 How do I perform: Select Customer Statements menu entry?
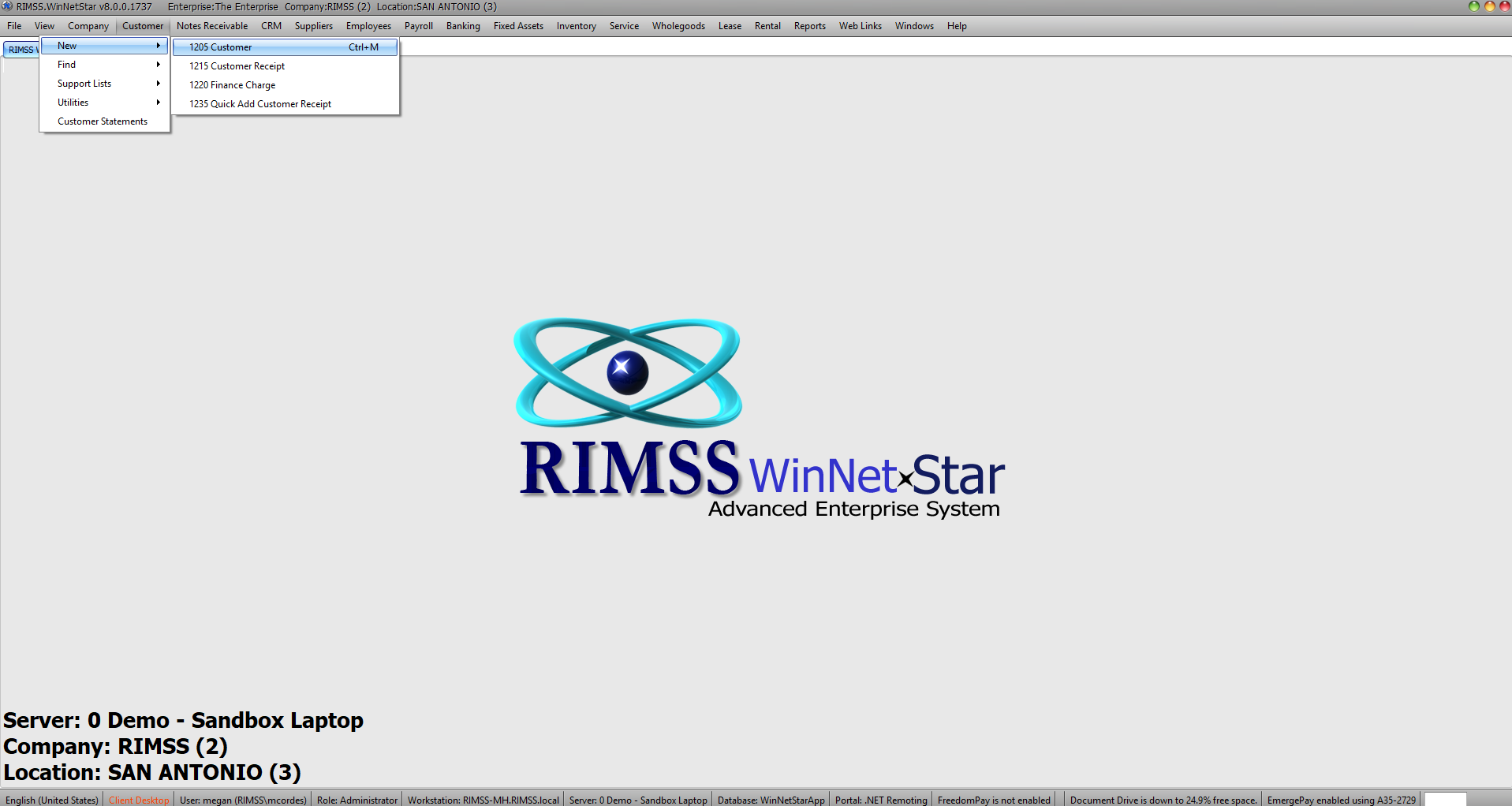click(x=104, y=121)
